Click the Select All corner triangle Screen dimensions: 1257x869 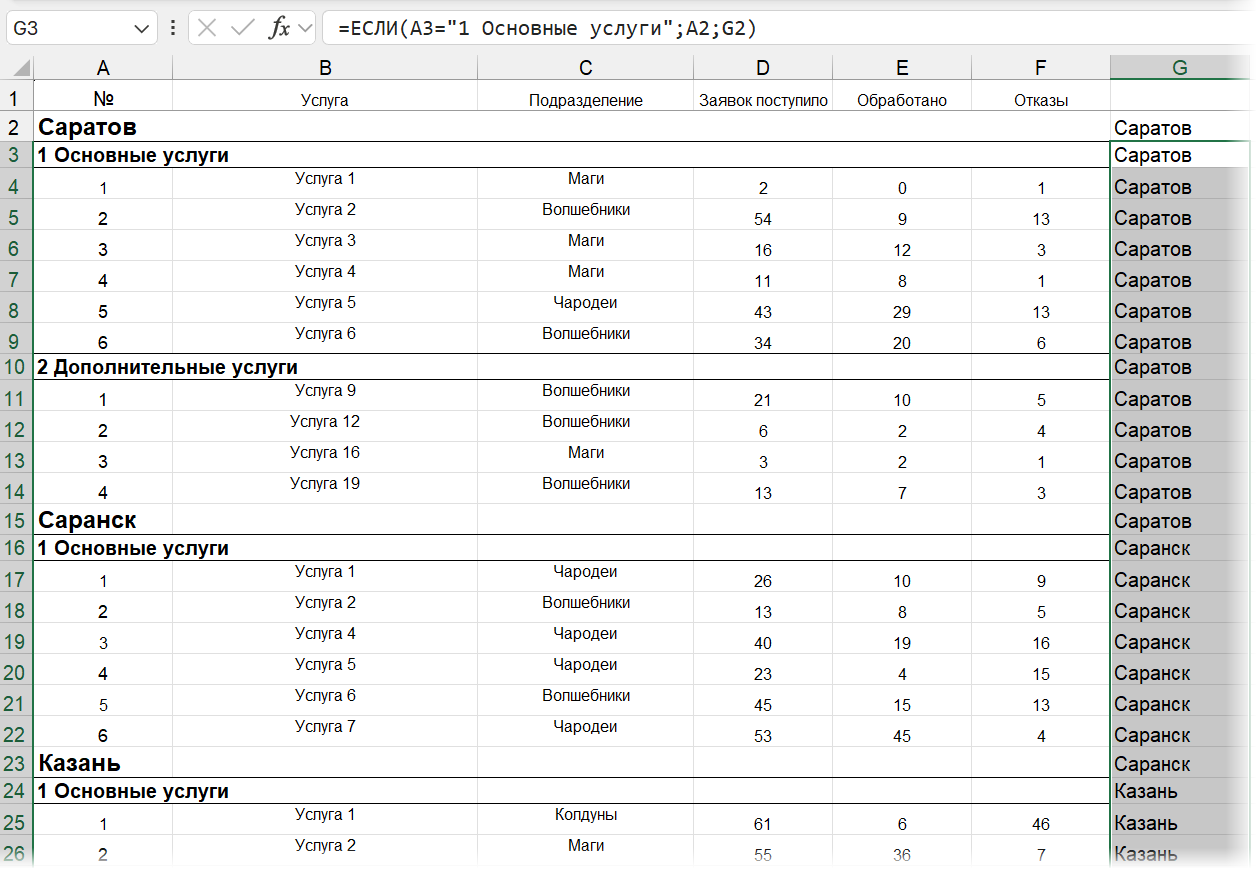click(19, 68)
